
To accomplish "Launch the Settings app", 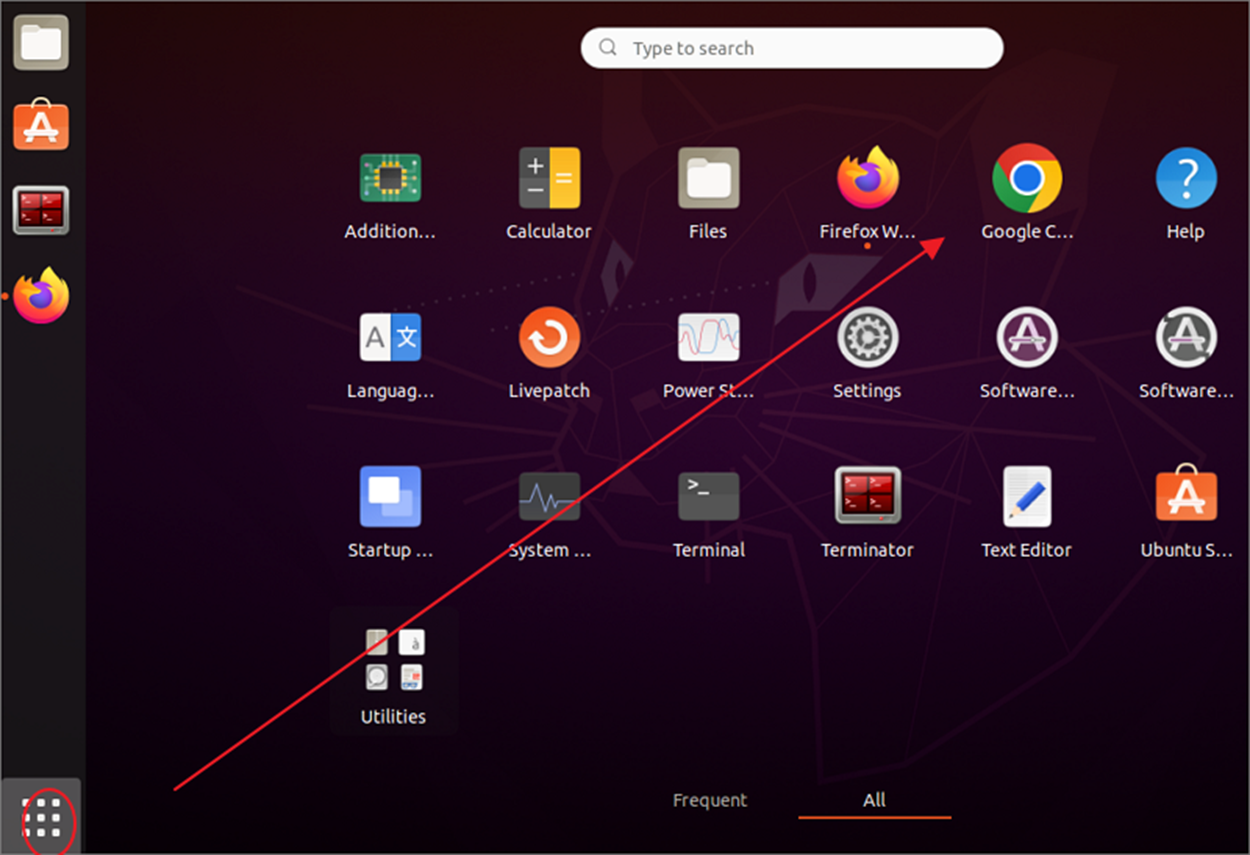I will click(x=868, y=338).
